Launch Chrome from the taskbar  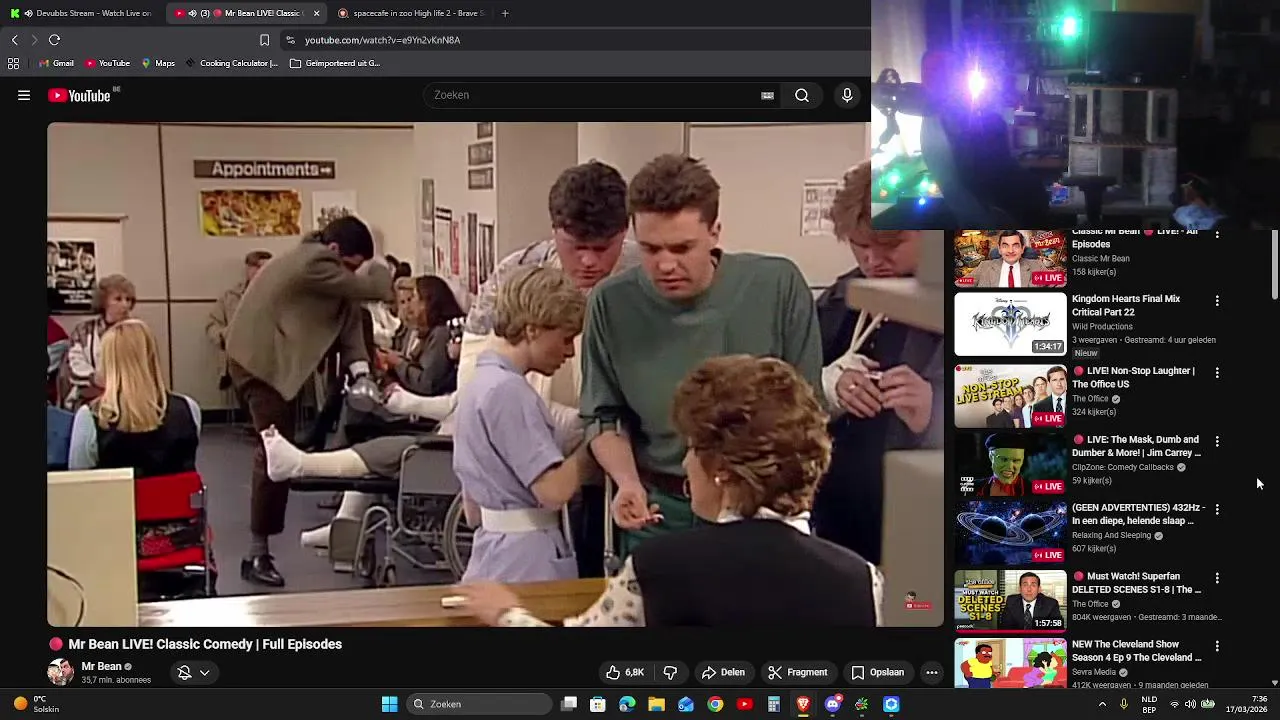click(x=715, y=704)
